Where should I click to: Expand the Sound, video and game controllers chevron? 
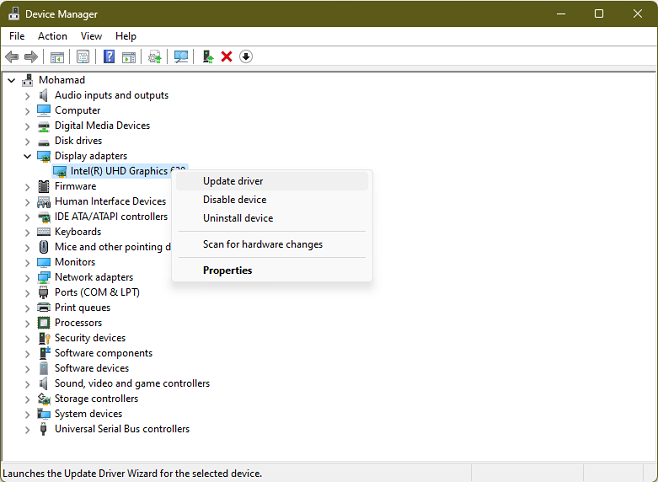click(x=27, y=384)
